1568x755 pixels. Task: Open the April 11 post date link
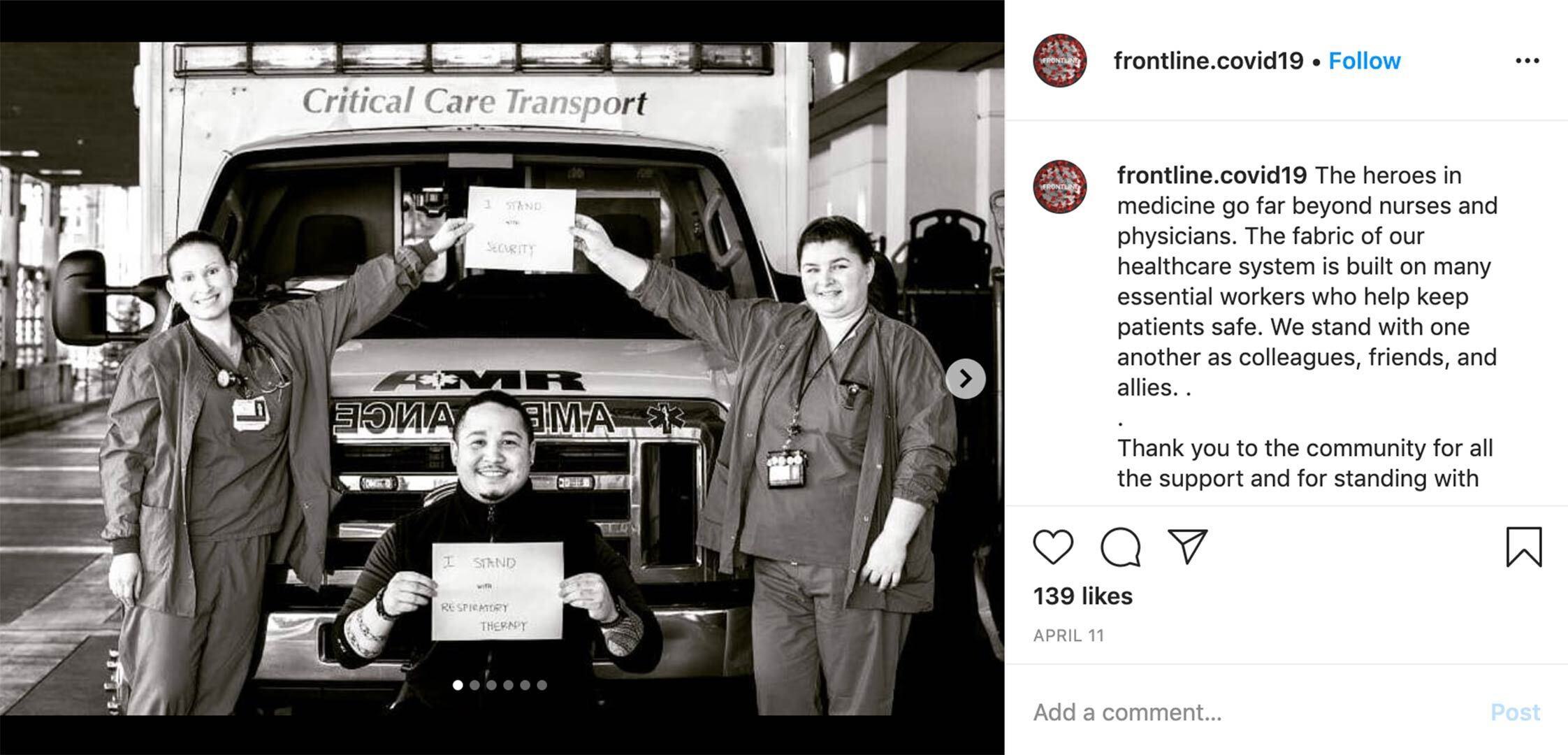coord(1068,635)
